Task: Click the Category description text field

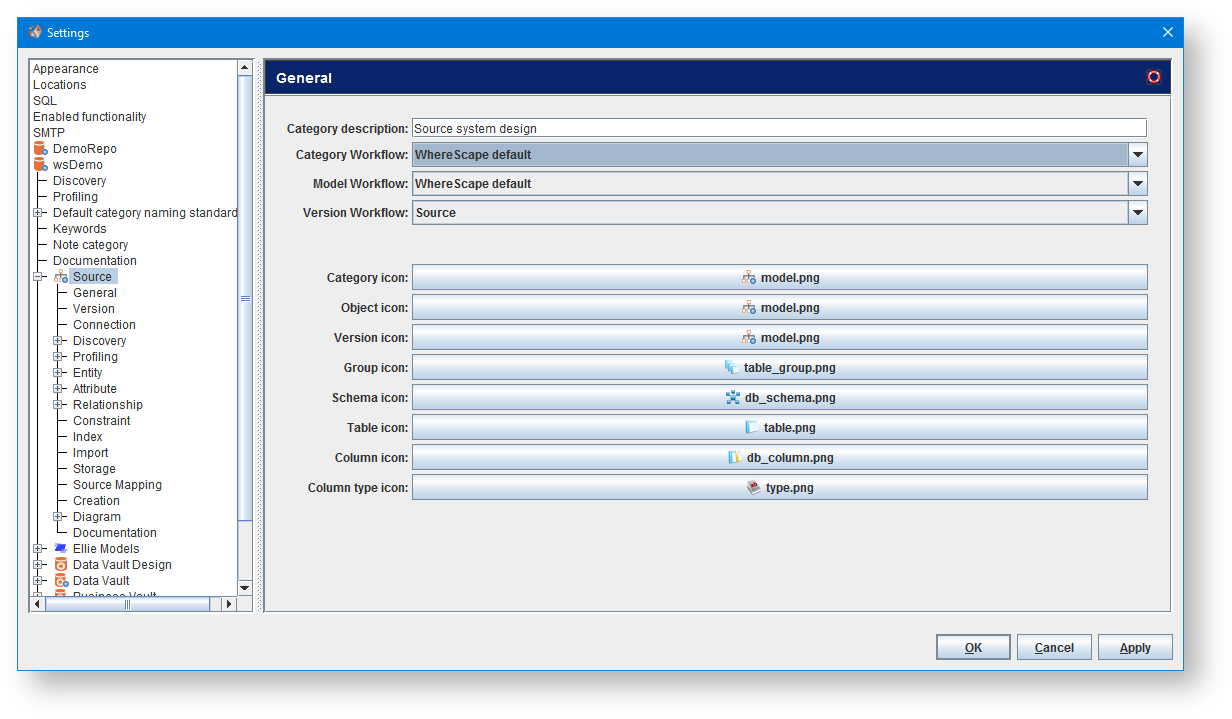Action: pyautogui.click(x=779, y=128)
